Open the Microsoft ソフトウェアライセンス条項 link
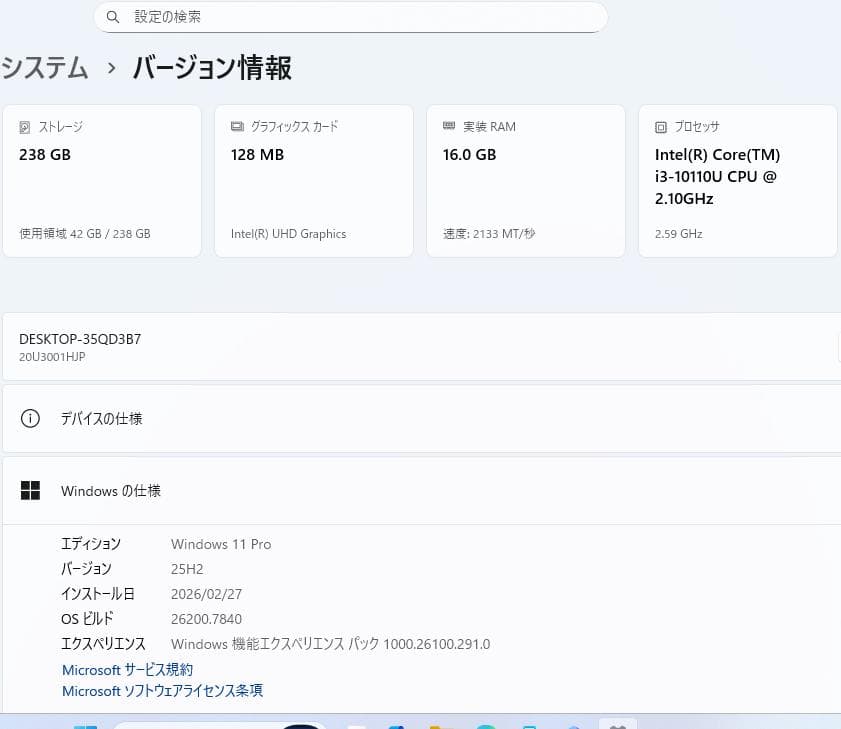Viewport: 841px width, 729px height. pyautogui.click(x=163, y=691)
